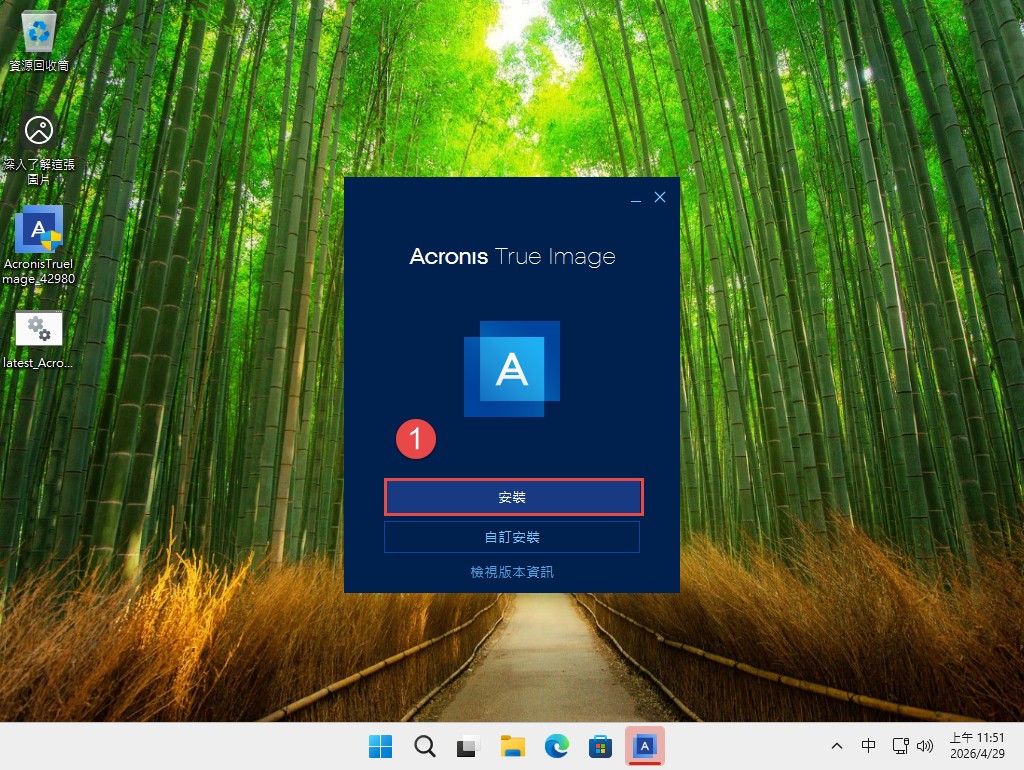Select the AcronisTrueImage_42980 desktop icon

(x=39, y=245)
